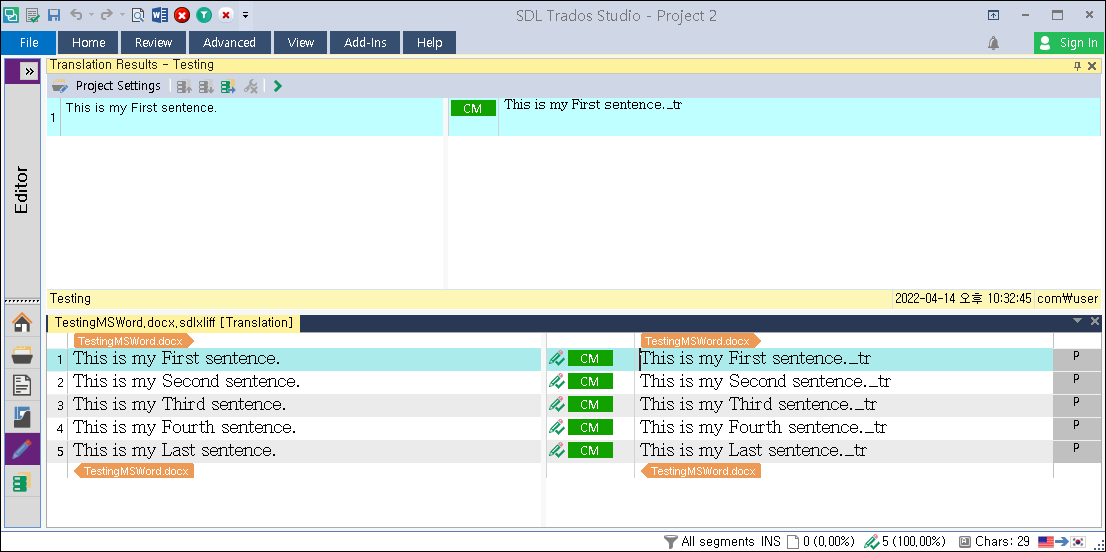
Task: Close the Translation Results panel
Action: click(x=1092, y=66)
